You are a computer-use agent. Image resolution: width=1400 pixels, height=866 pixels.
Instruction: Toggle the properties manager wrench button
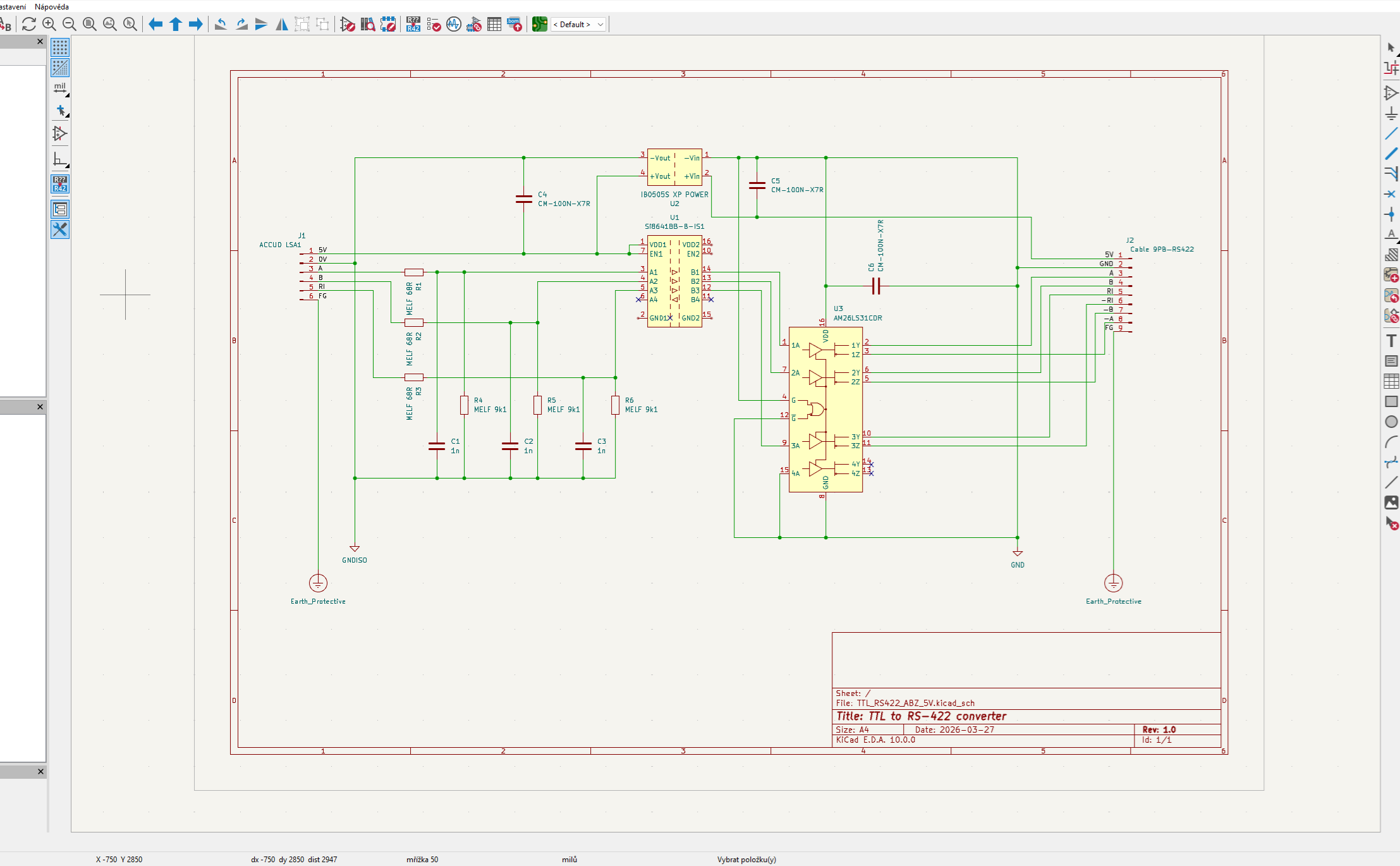pos(60,229)
